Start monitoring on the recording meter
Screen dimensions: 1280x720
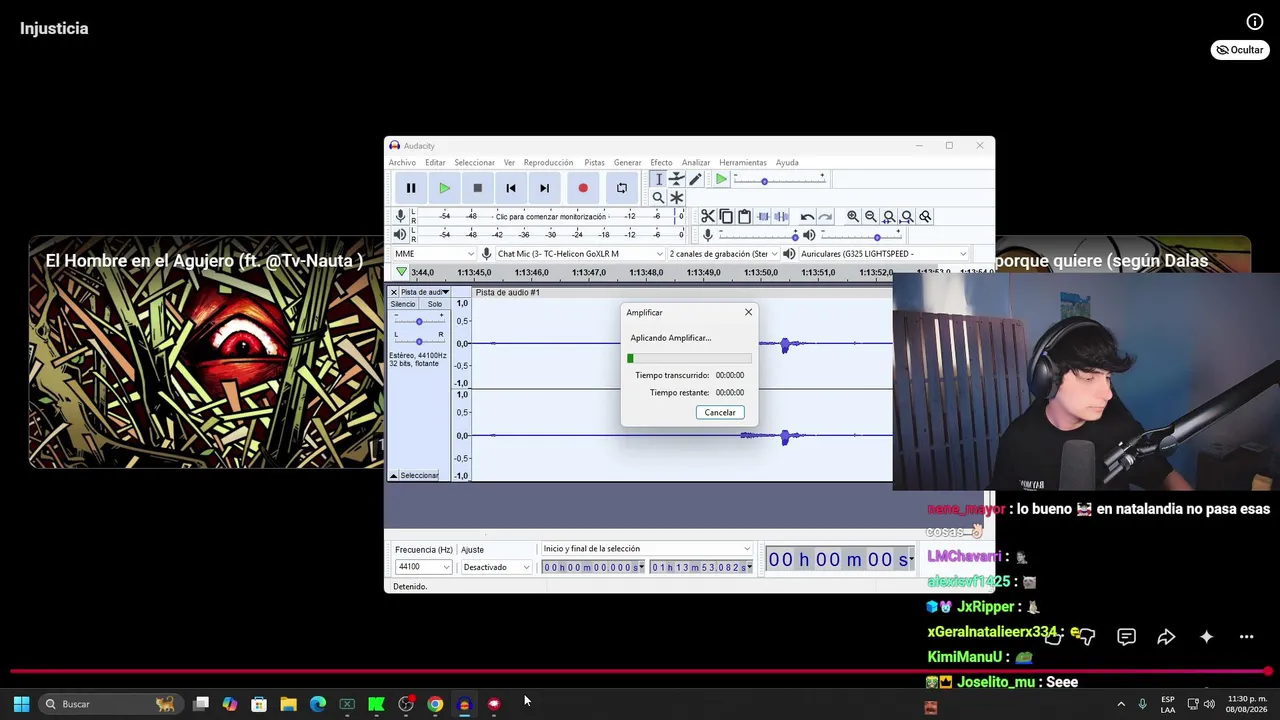point(551,216)
